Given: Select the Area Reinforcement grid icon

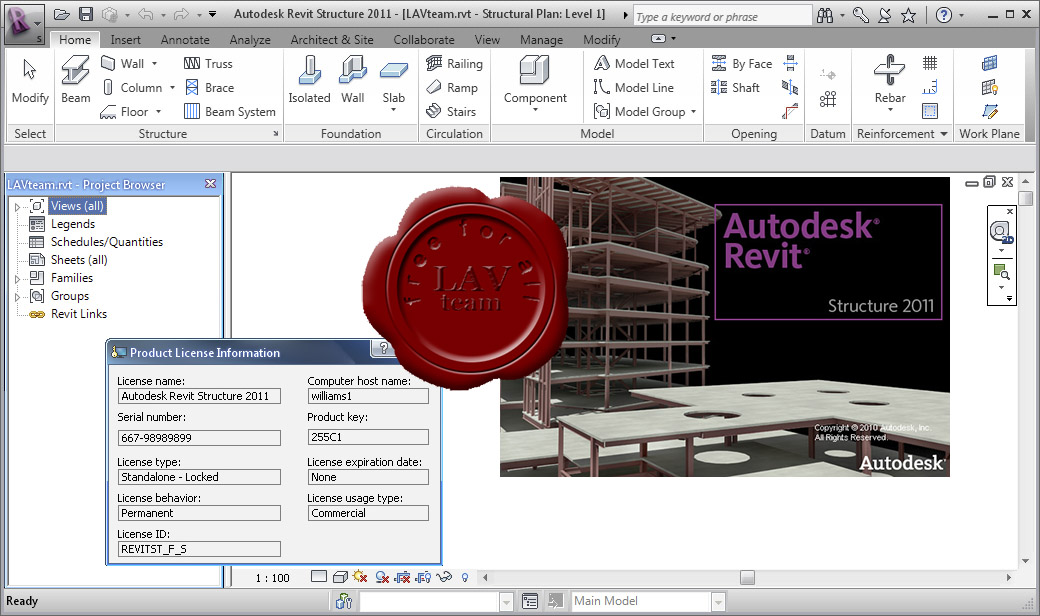Looking at the screenshot, I should pyautogui.click(x=930, y=63).
